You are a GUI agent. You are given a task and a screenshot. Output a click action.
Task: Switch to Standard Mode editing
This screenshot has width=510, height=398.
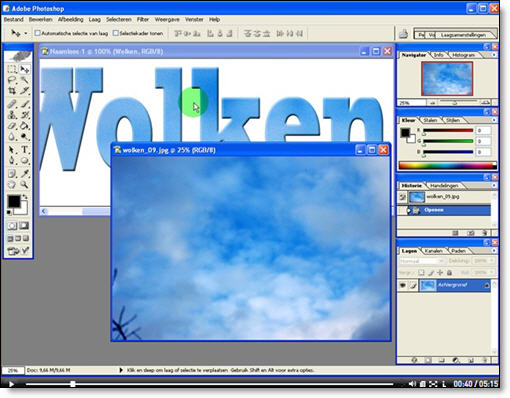click(x=12, y=226)
